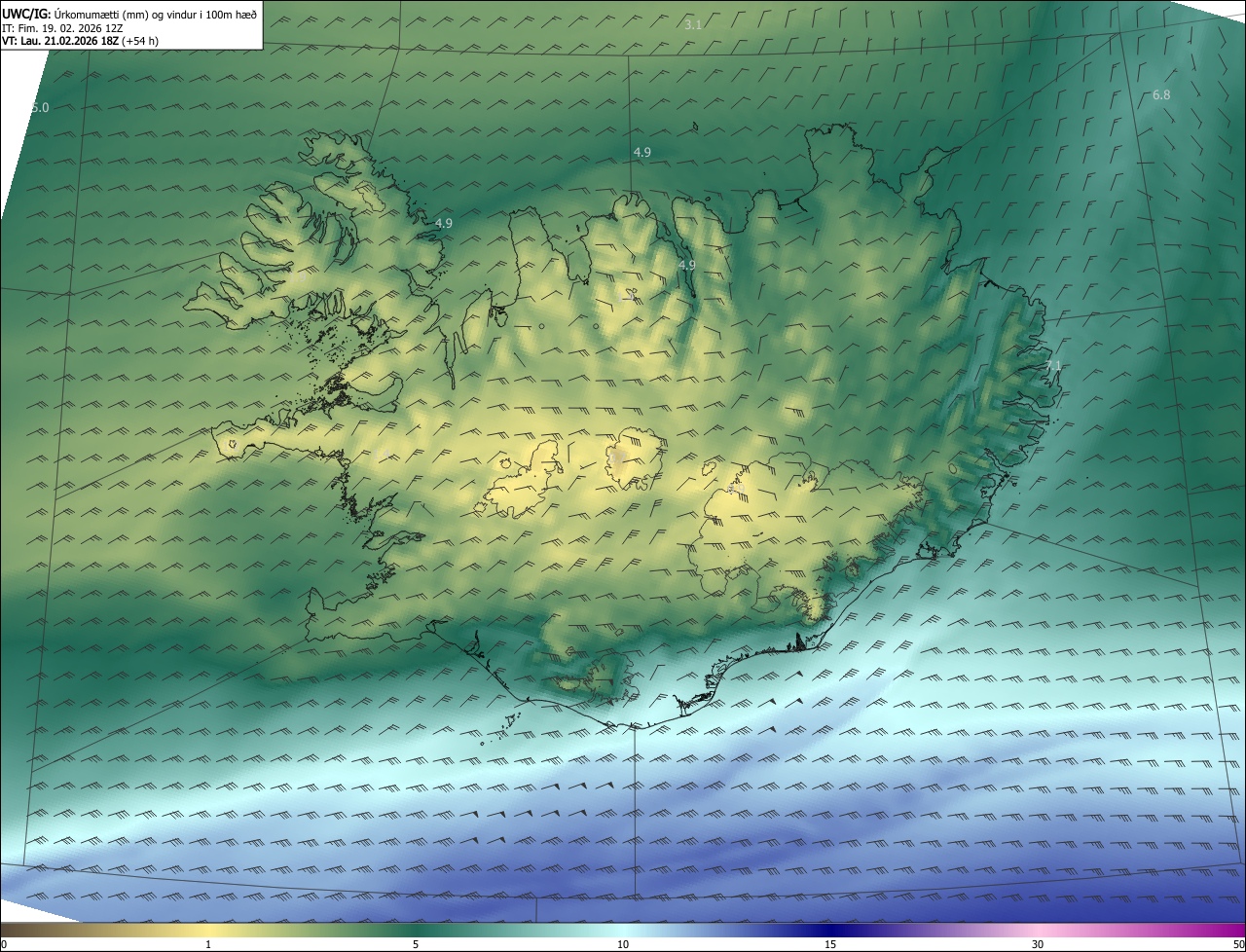Viewport: 1246px width, 952px height.
Task: Click the colour scale tick label '30'
Action: 1038,944
